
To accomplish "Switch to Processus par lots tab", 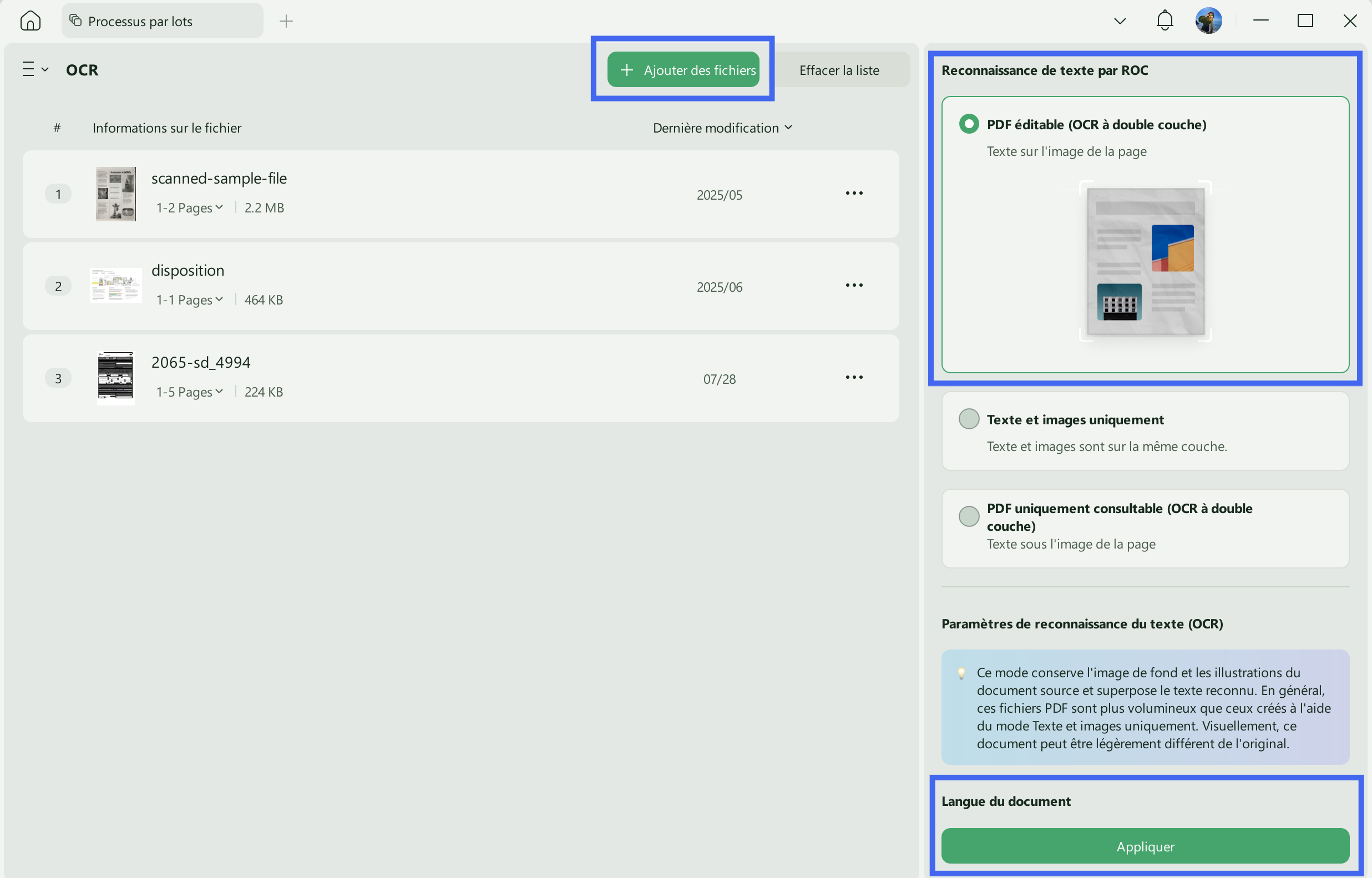I will tap(163, 21).
